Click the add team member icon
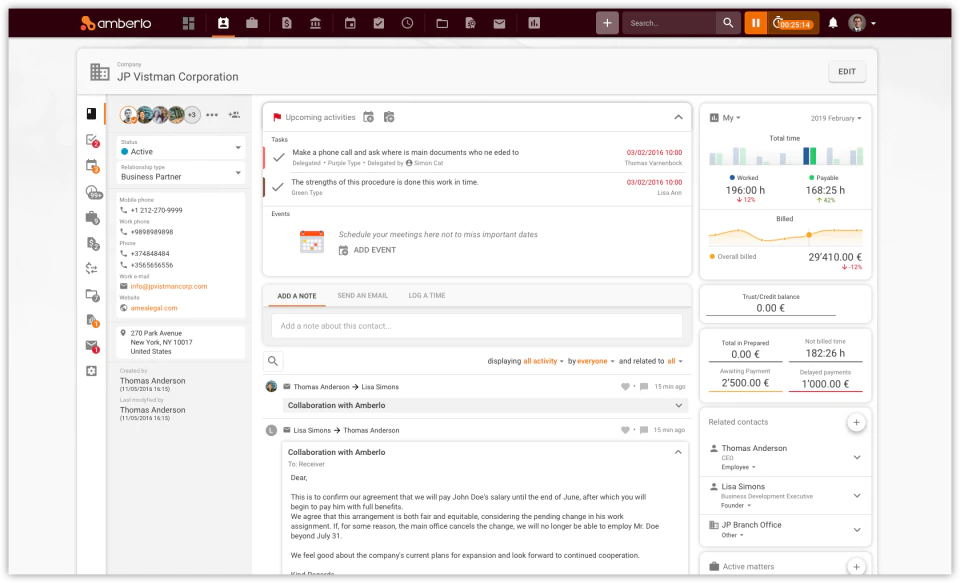The height and width of the screenshot is (583, 960). tap(234, 115)
